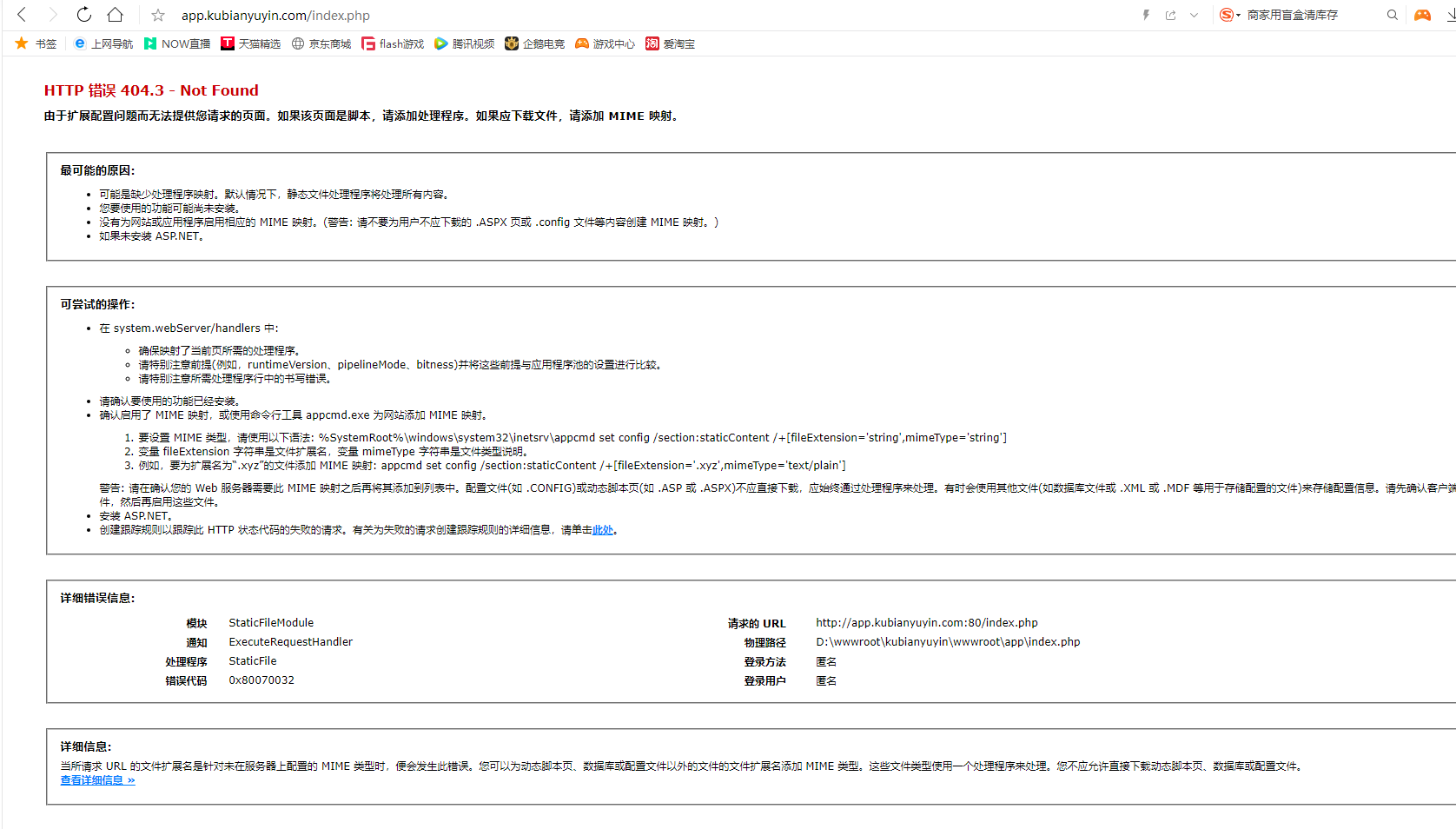Expand the address bar dropdown chevron
Screen dimensions: 1456x829
click(1195, 15)
